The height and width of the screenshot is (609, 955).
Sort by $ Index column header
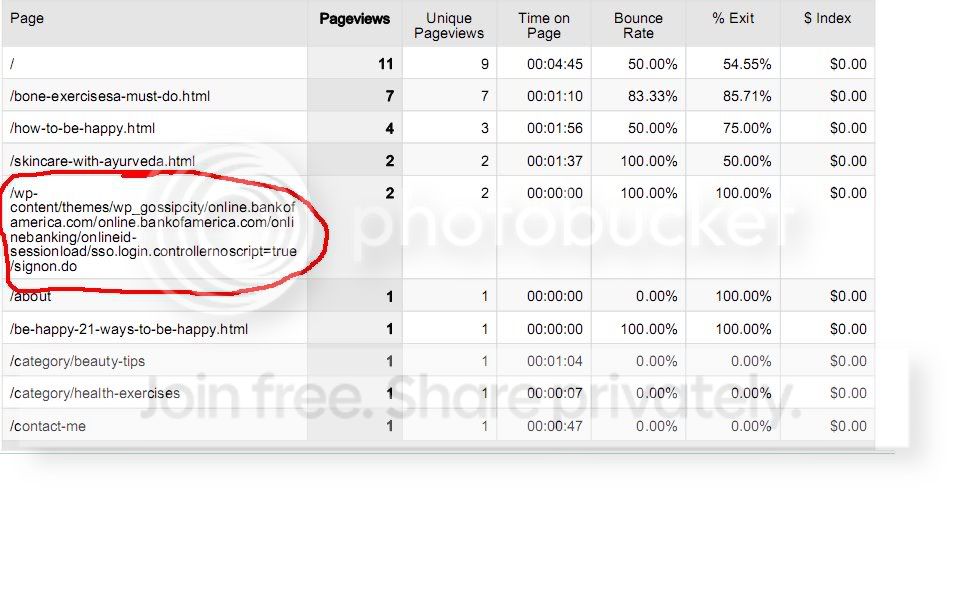827,18
